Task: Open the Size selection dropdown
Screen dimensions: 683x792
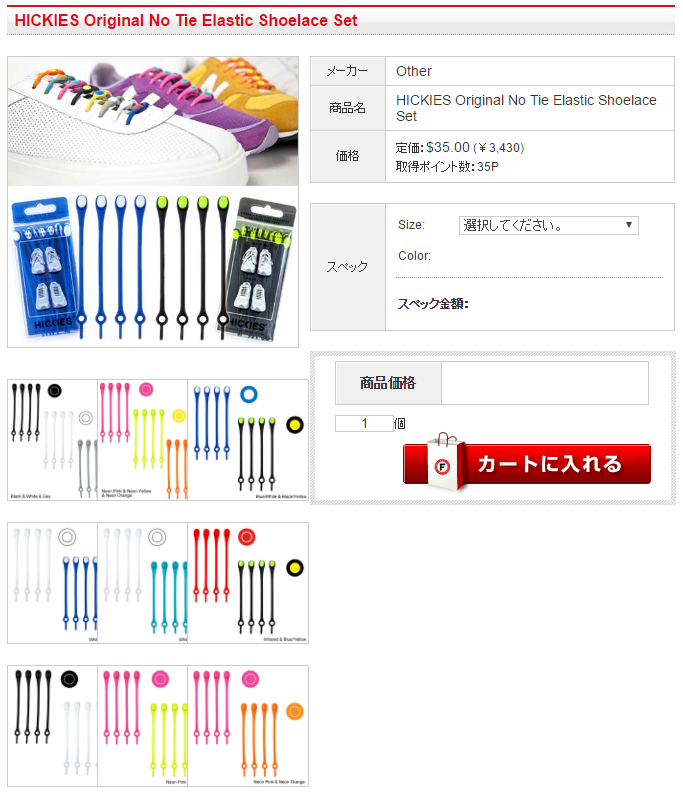Action: (548, 225)
